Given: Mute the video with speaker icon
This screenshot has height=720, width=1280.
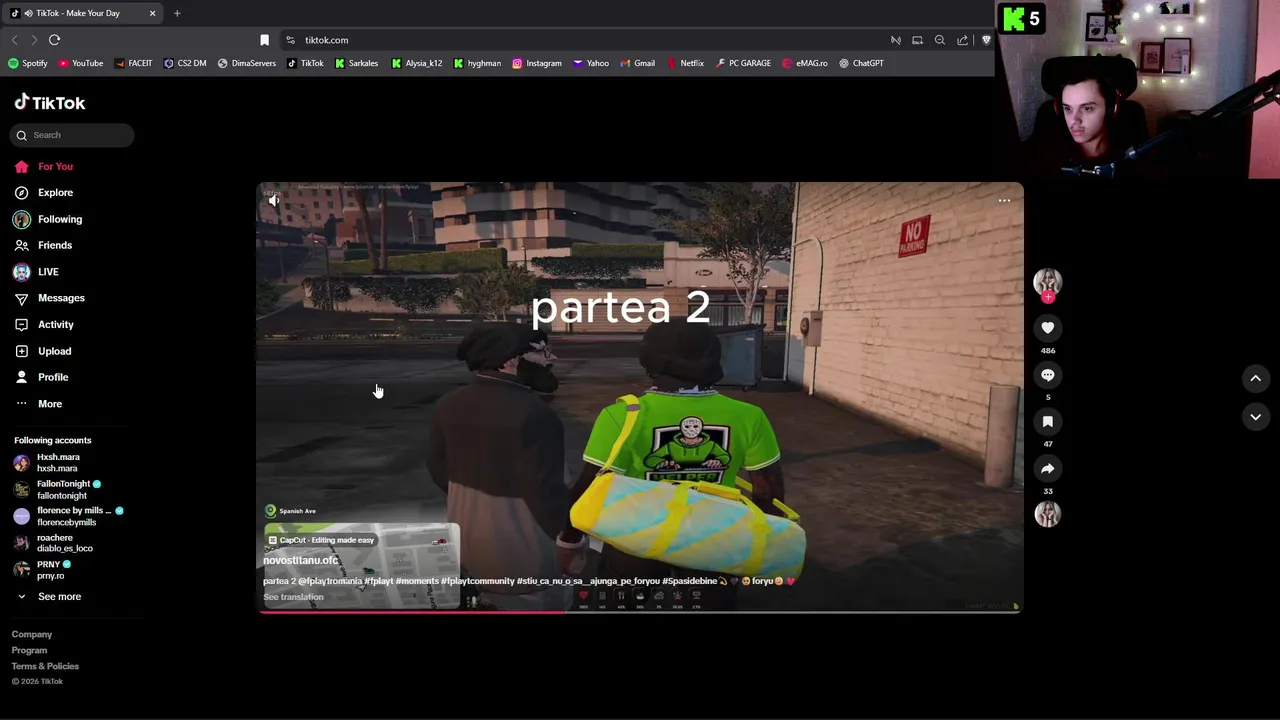Looking at the screenshot, I should [x=274, y=200].
